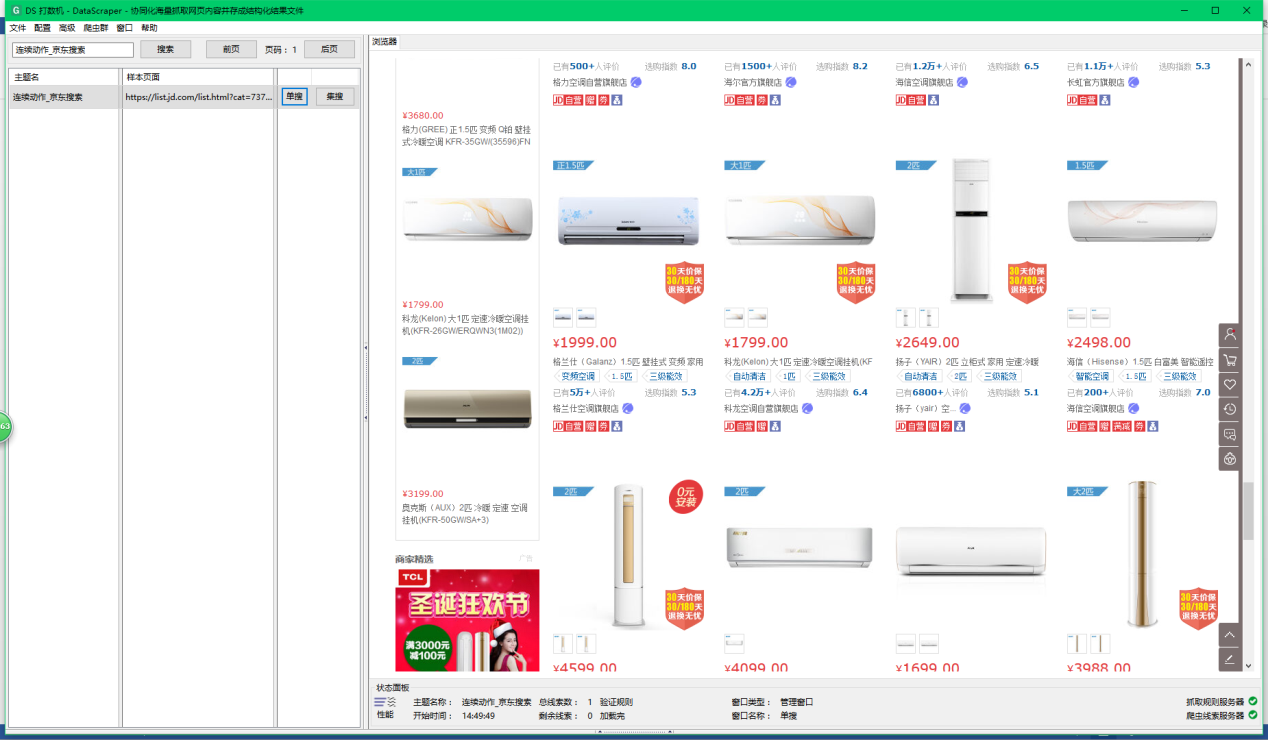Click the DataScraper app icon in title bar
1268x740 pixels.
point(15,10)
